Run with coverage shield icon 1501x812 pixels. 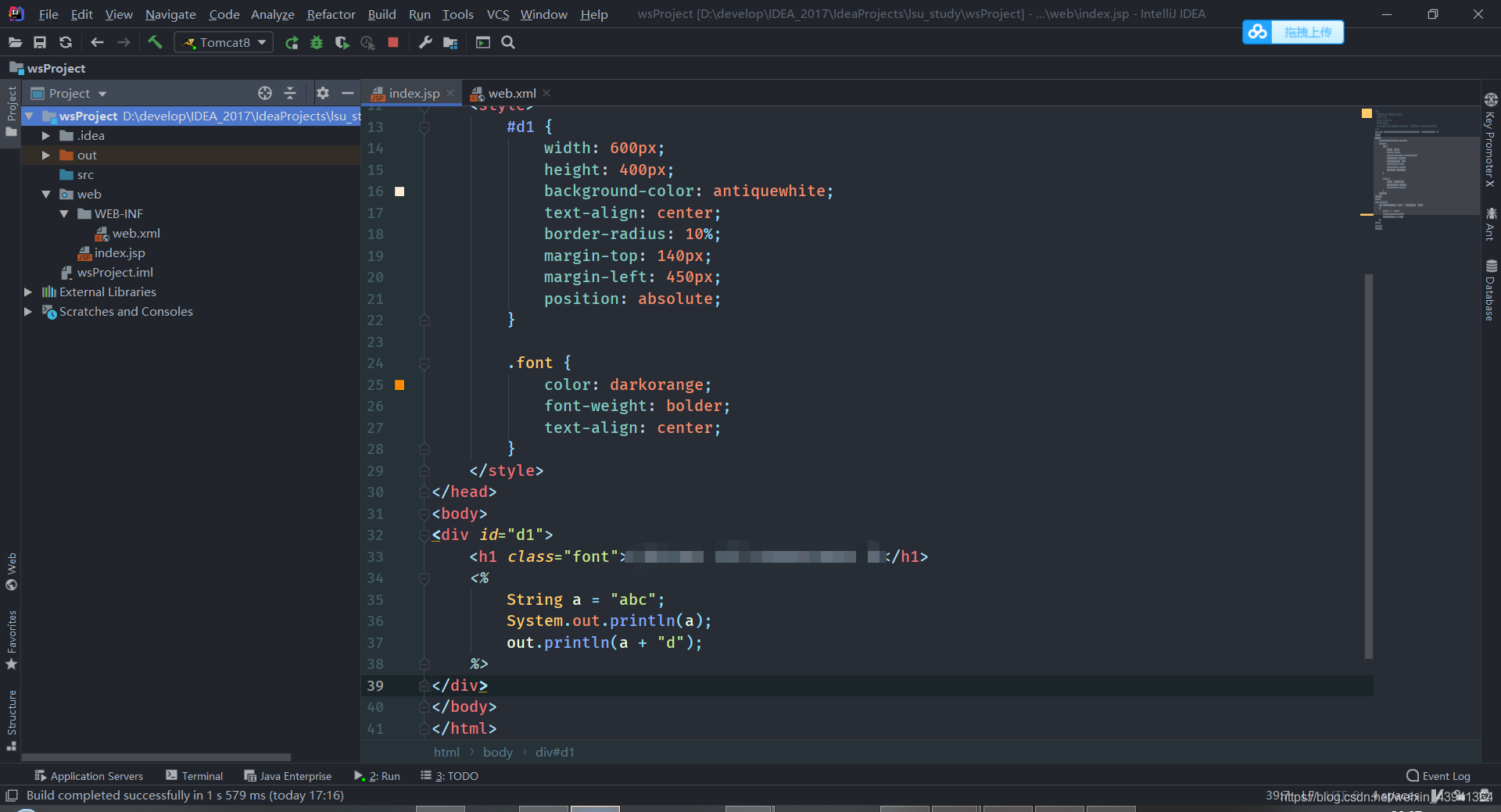point(342,42)
